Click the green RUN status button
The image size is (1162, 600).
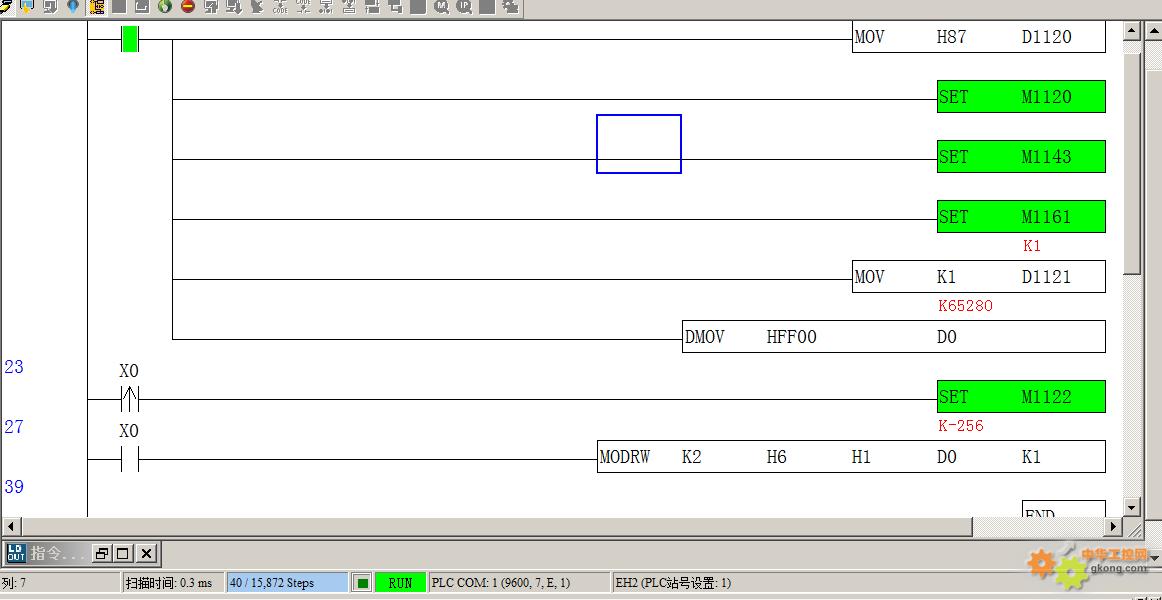pos(400,583)
